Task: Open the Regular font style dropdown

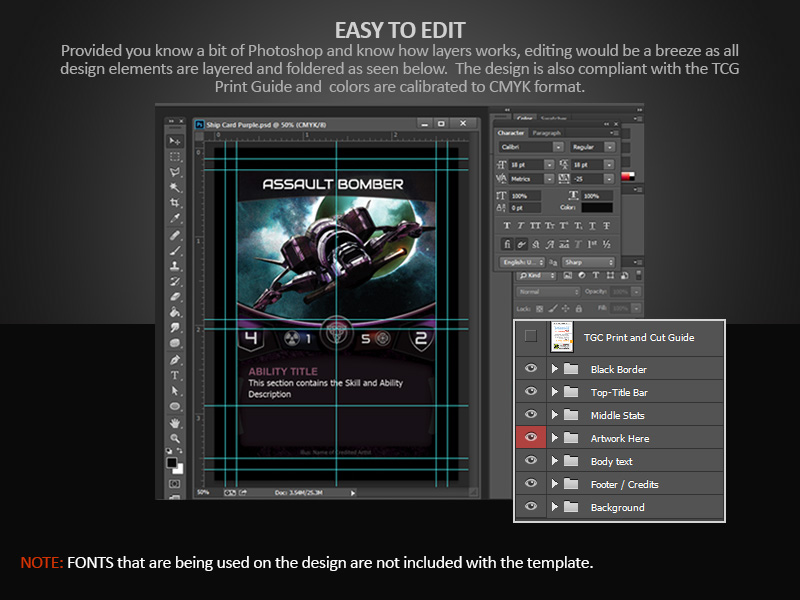Action: 609,147
